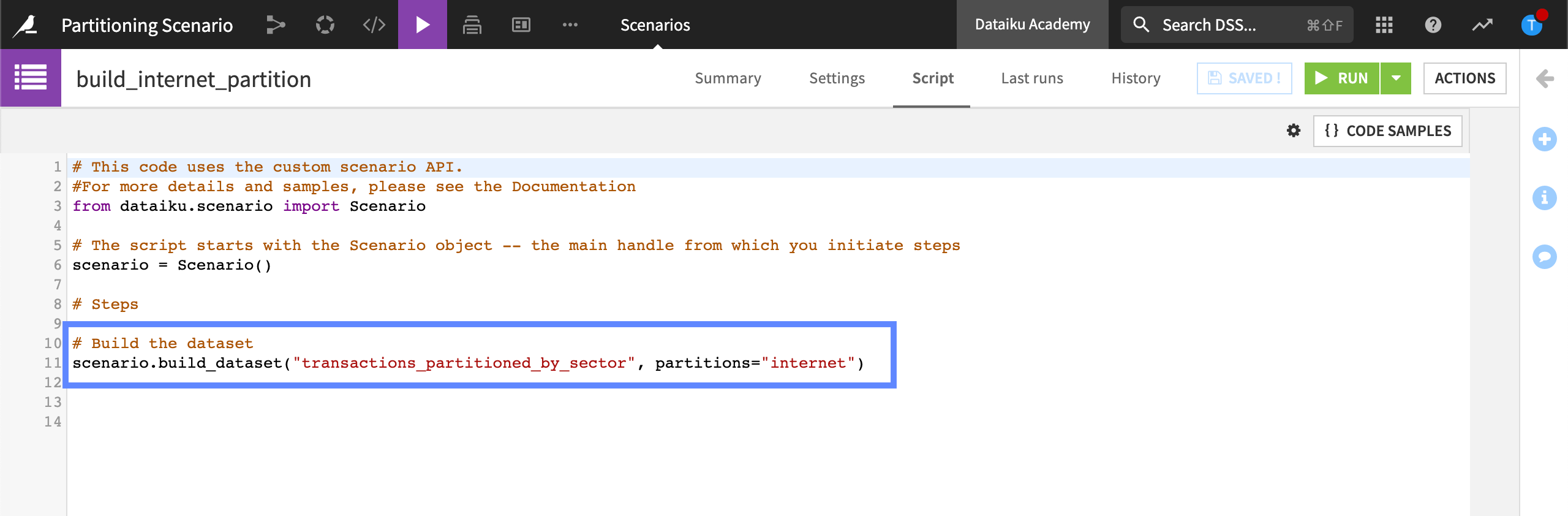Switch to the Settings tab

(x=837, y=78)
